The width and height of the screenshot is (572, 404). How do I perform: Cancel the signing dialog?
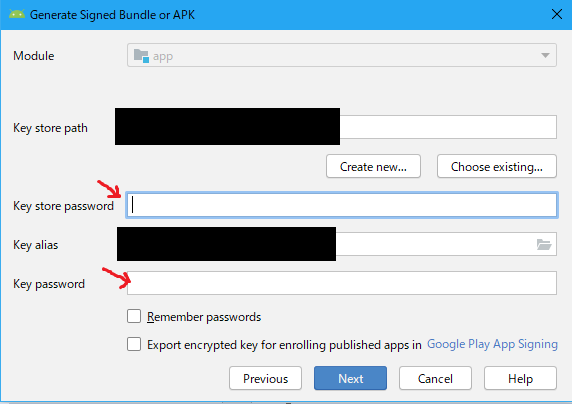tap(435, 378)
